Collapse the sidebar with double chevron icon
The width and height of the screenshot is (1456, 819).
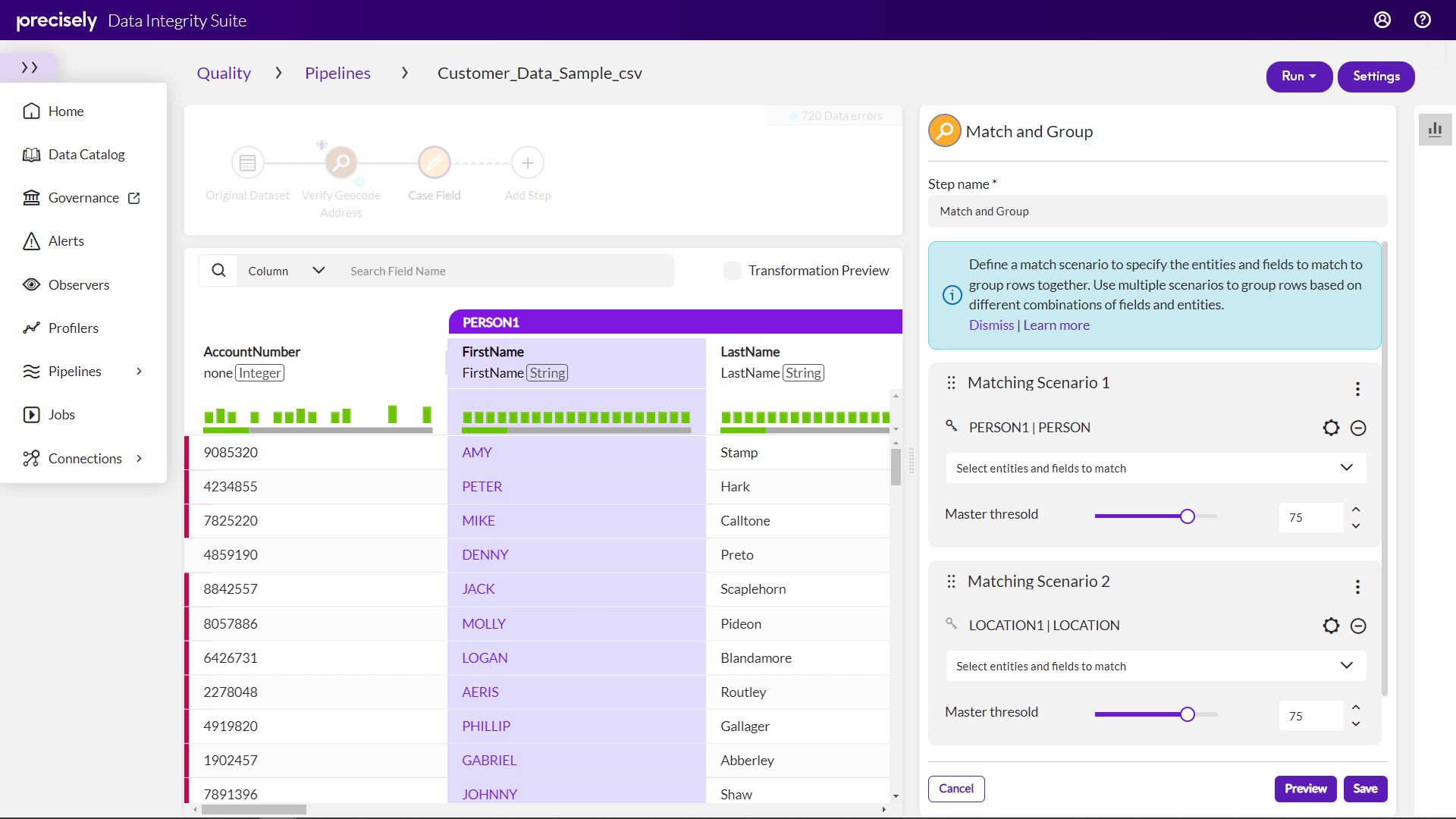[30, 67]
